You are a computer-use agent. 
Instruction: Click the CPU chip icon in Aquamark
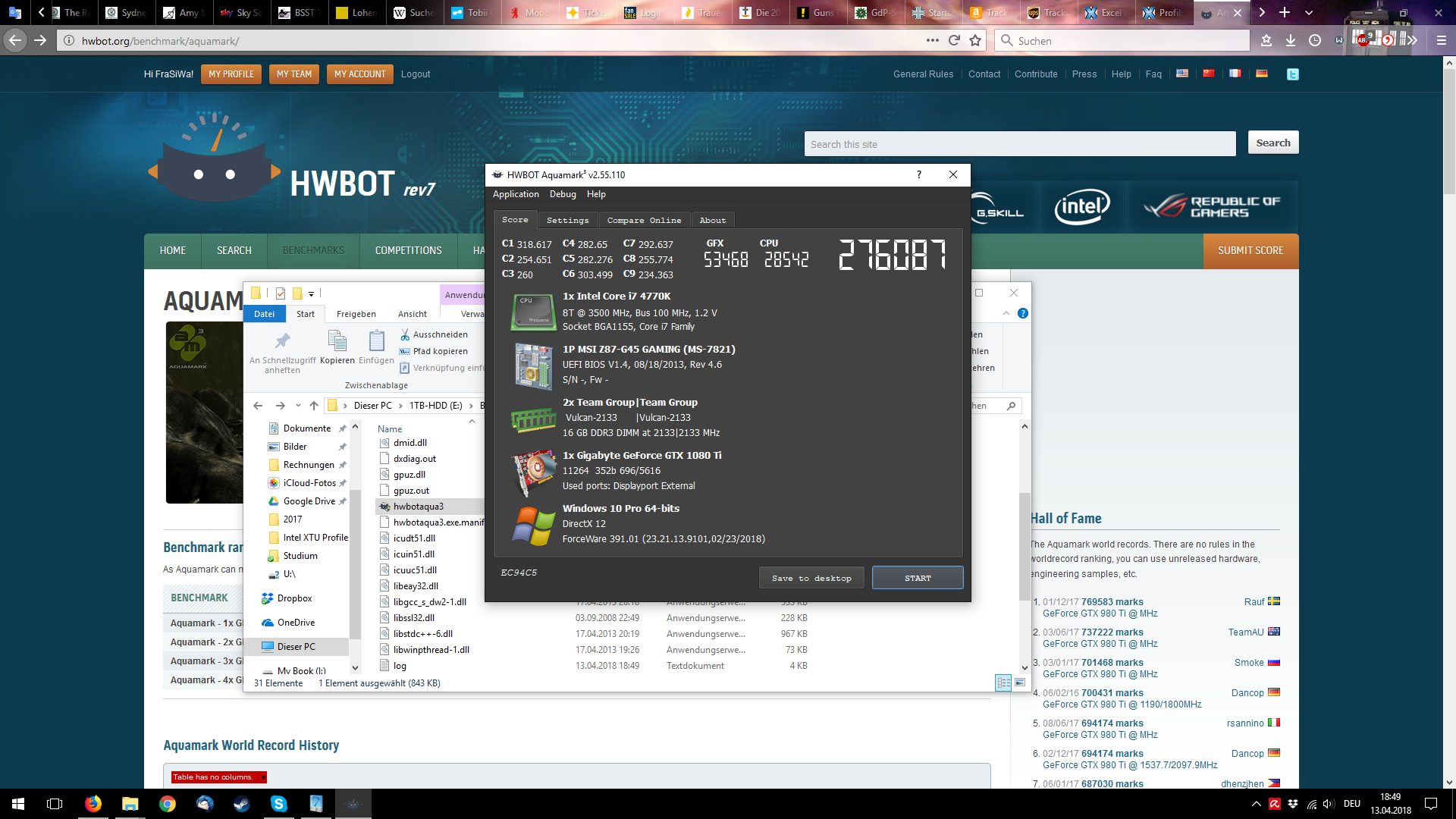pos(534,312)
